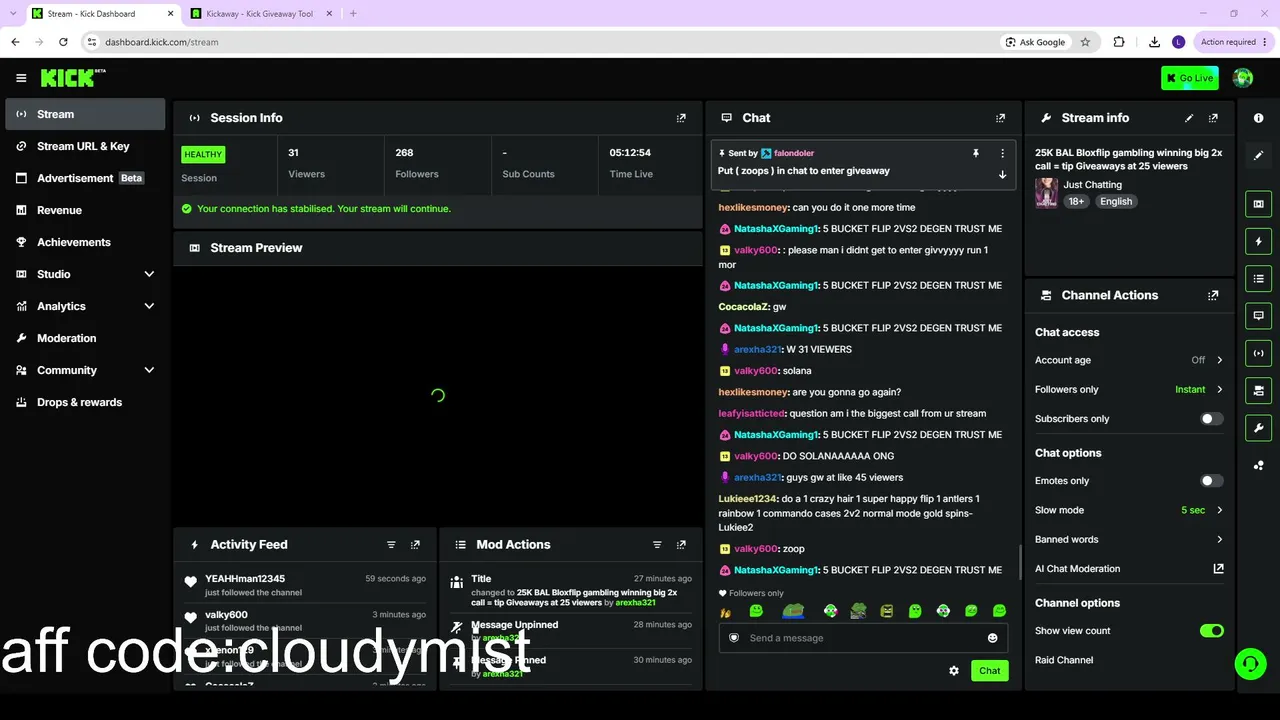Disable Show view count switch
This screenshot has width=1280, height=720.
tap(1211, 631)
